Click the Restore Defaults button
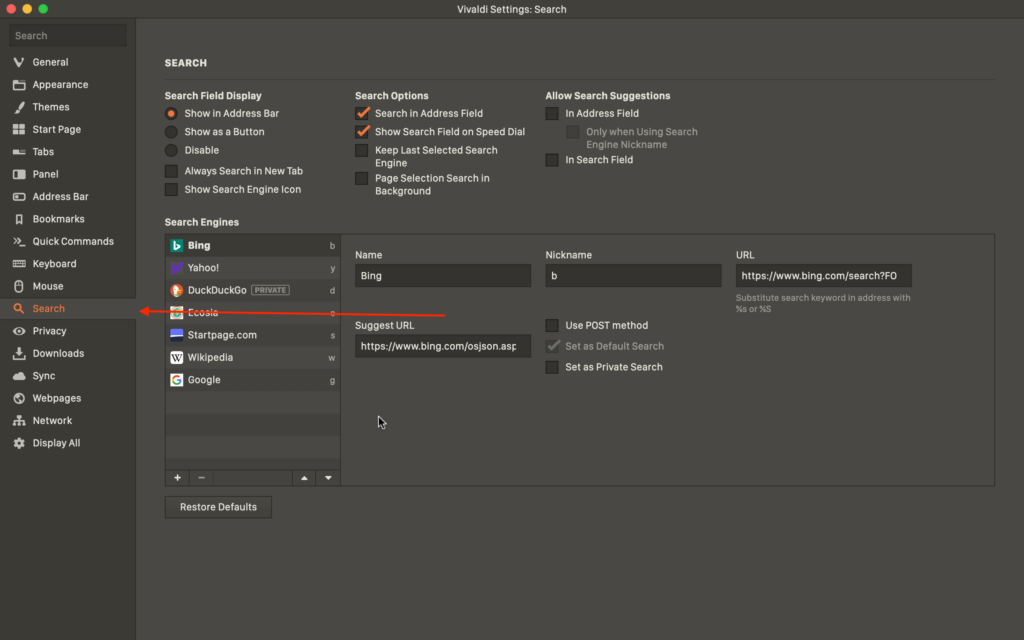1024x640 pixels. tap(218, 507)
